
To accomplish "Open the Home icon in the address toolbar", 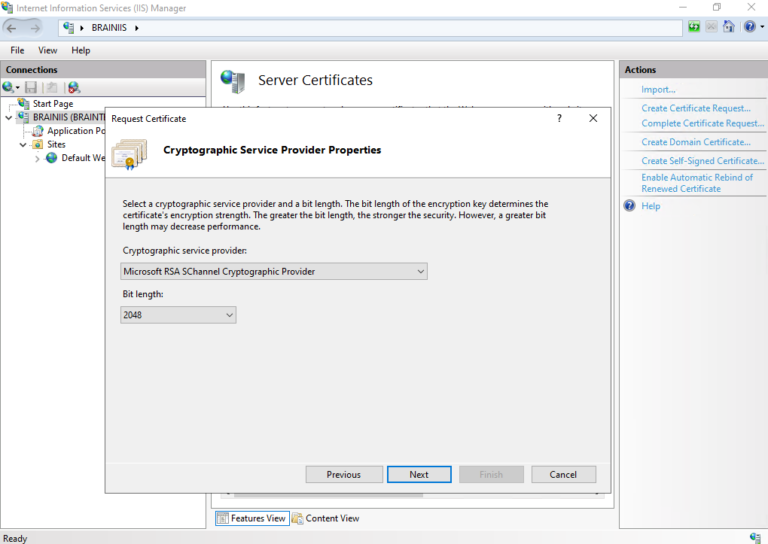I will (729, 26).
